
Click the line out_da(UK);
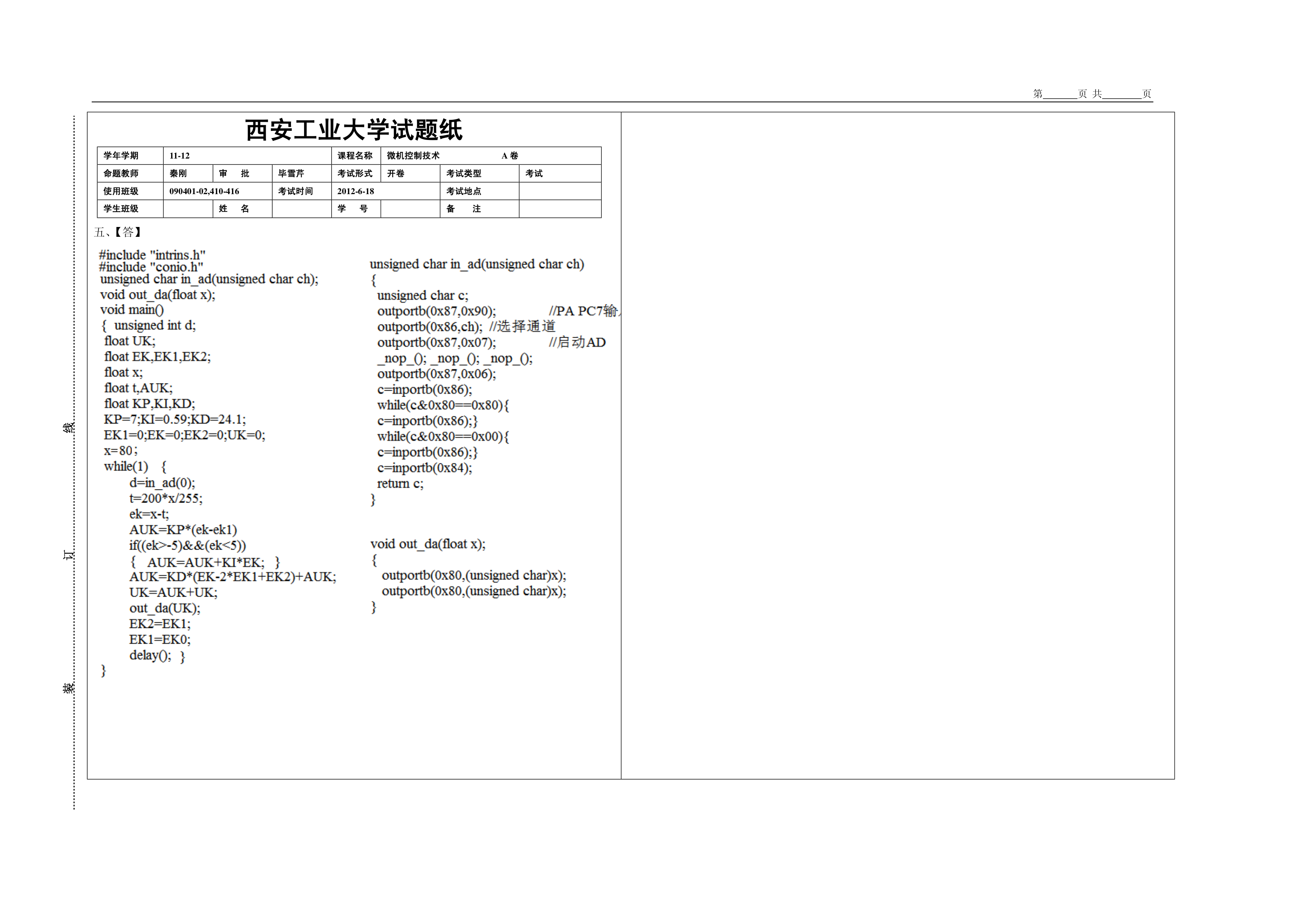point(165,608)
